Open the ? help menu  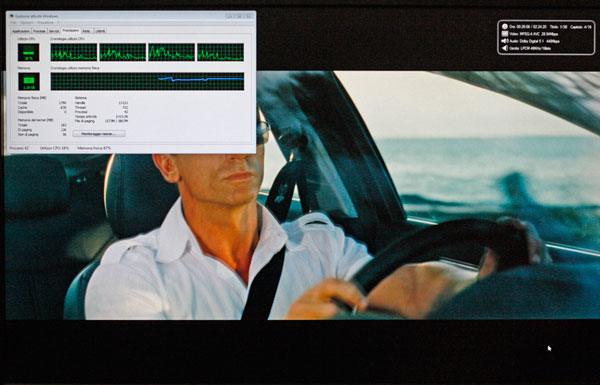[x=59, y=23]
